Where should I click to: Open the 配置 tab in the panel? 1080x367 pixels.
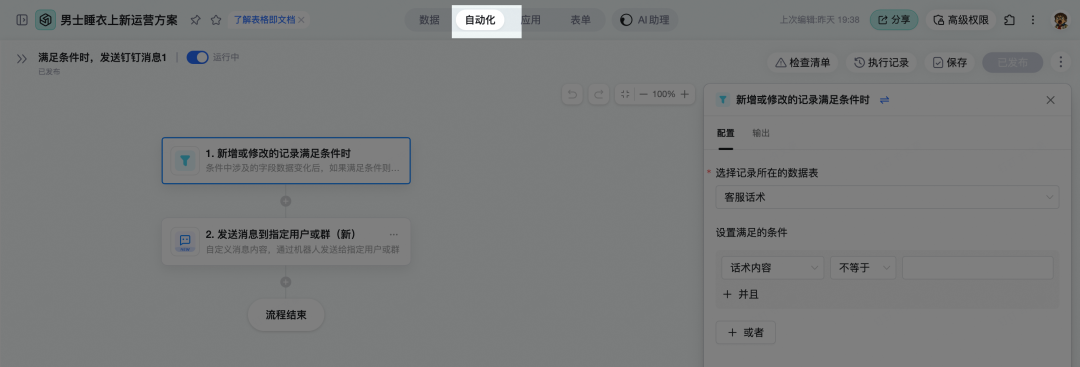[x=725, y=134]
